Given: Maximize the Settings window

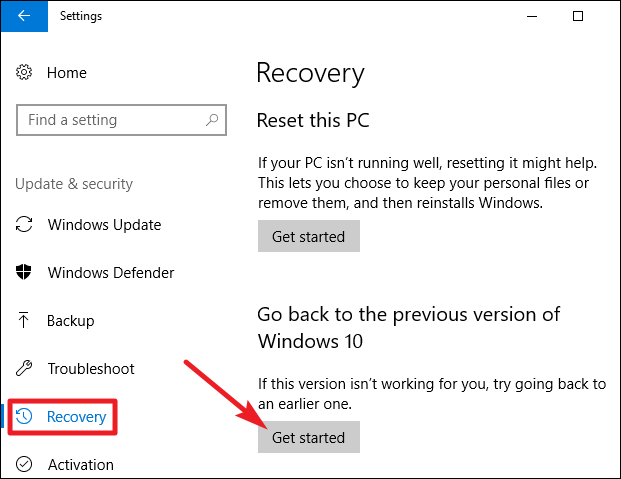Looking at the screenshot, I should (578, 16).
